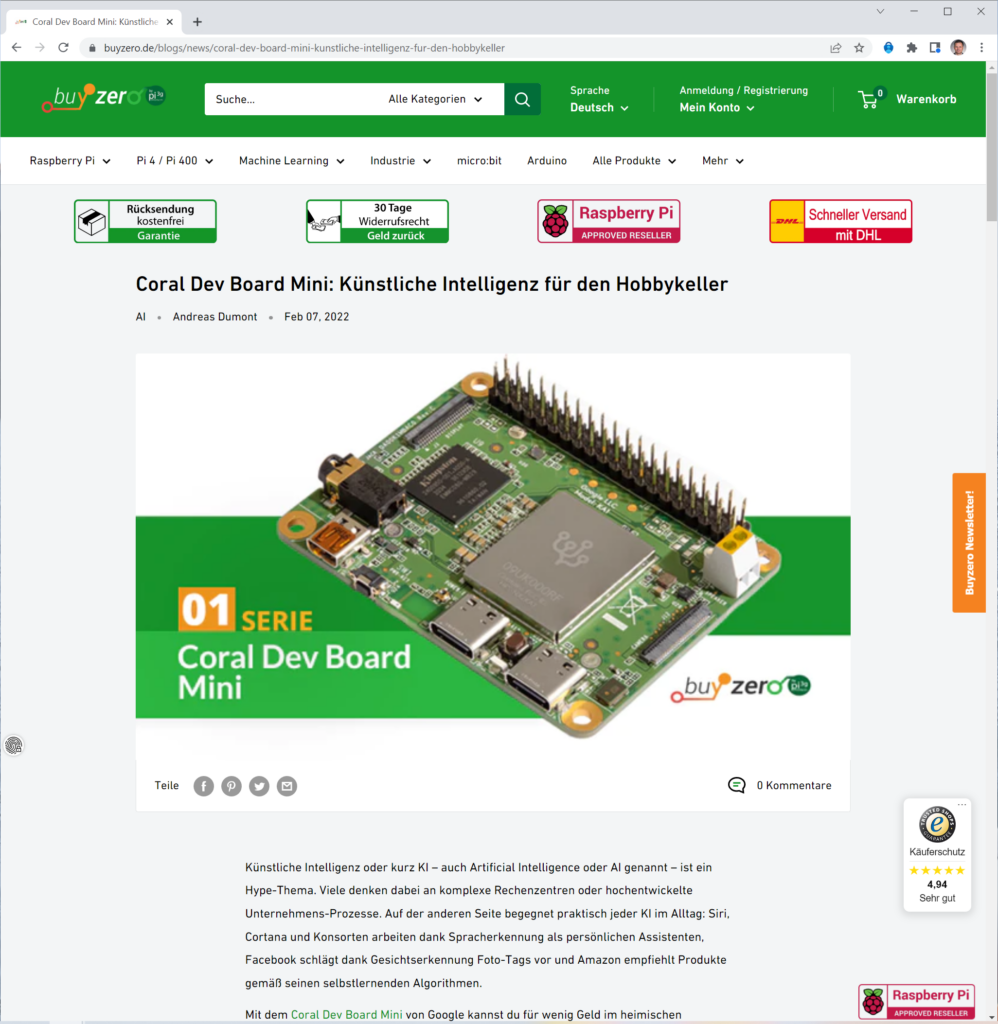The height and width of the screenshot is (1024, 998).
Task: Open the Arduino menu item
Action: tap(547, 161)
